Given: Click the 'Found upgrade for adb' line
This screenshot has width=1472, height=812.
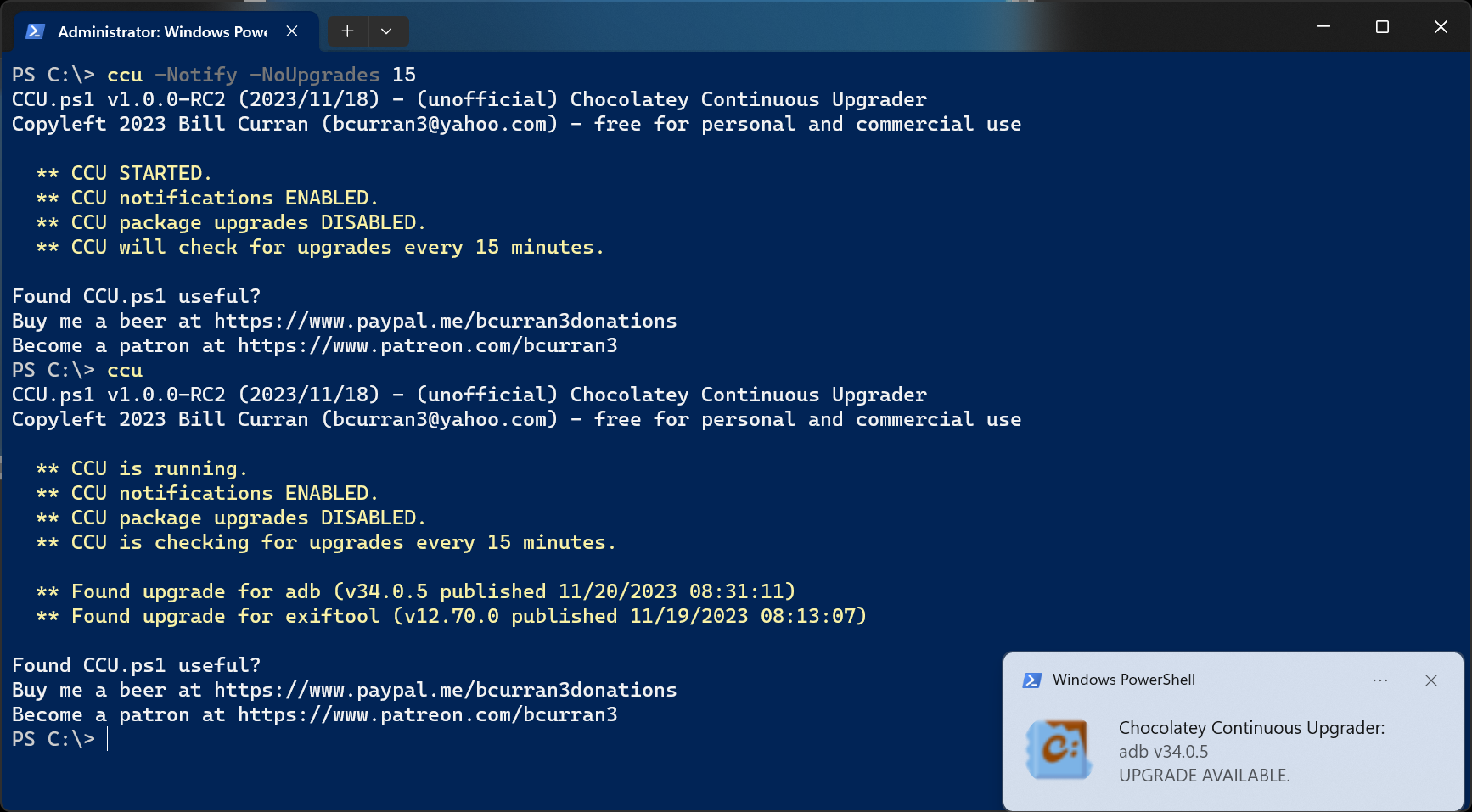Looking at the screenshot, I should [x=416, y=591].
